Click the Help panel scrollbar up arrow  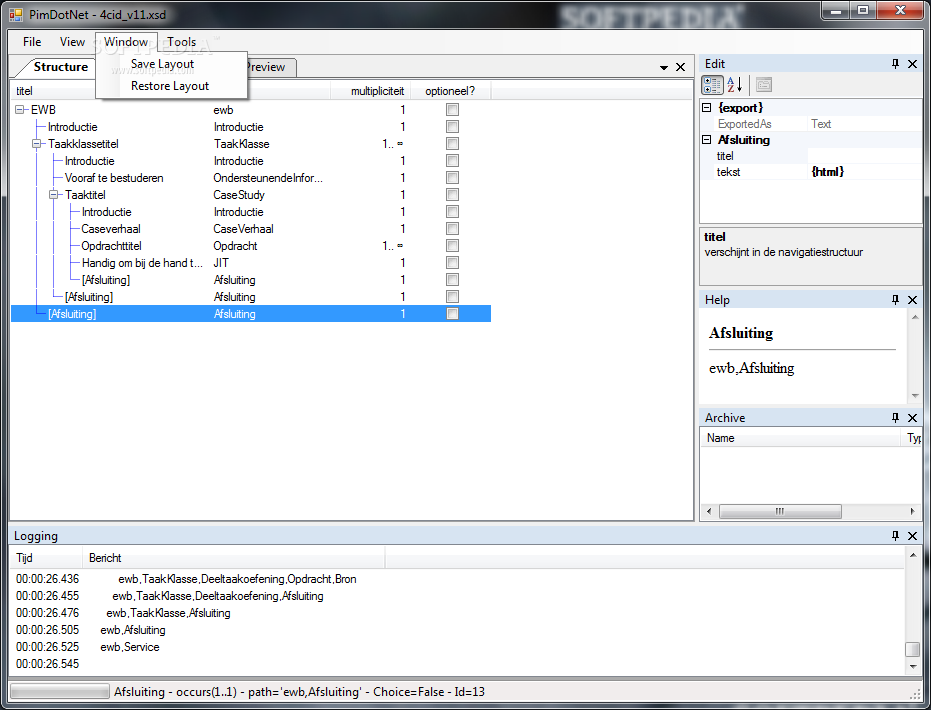pos(915,317)
